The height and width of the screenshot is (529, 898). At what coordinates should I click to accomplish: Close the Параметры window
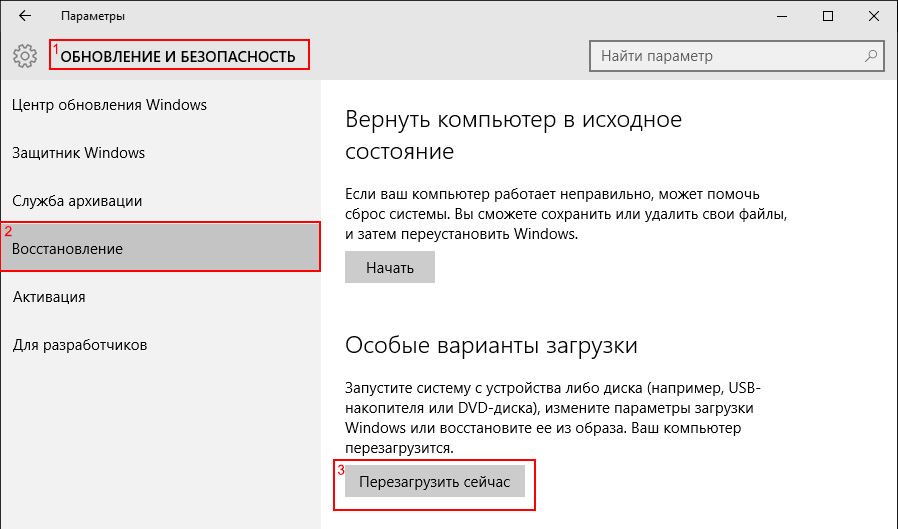coord(873,16)
